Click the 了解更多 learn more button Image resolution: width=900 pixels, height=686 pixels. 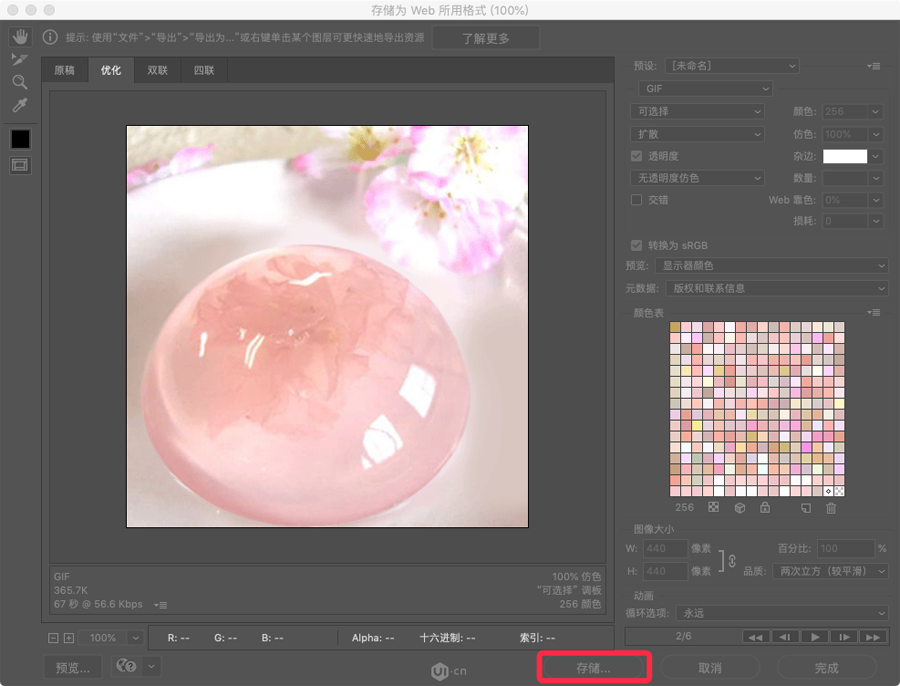(486, 37)
